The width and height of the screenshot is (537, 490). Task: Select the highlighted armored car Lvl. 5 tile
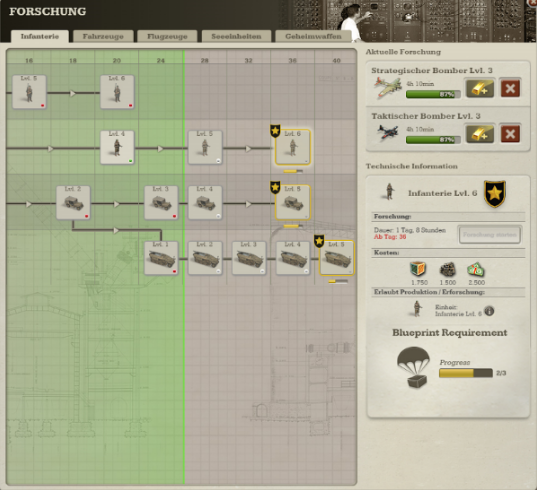point(293,202)
